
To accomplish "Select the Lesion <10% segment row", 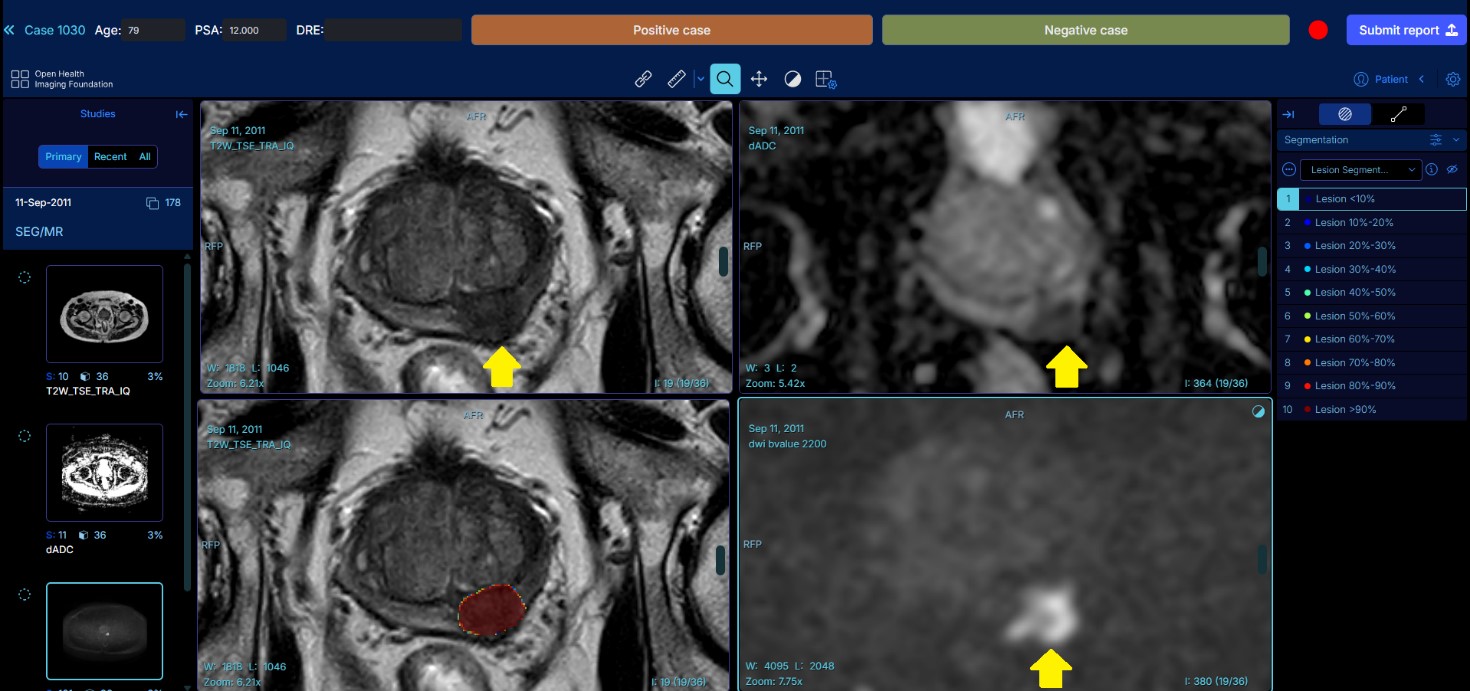I will [x=1371, y=199].
